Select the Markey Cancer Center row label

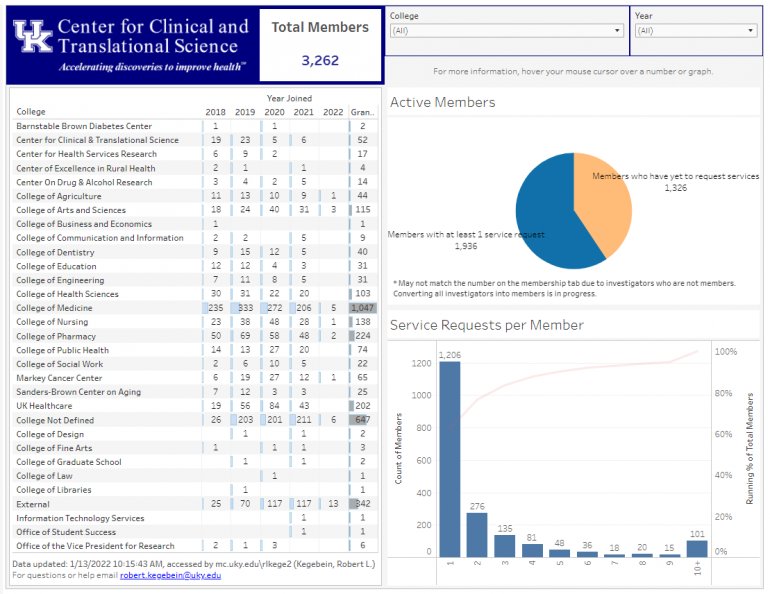[59, 378]
